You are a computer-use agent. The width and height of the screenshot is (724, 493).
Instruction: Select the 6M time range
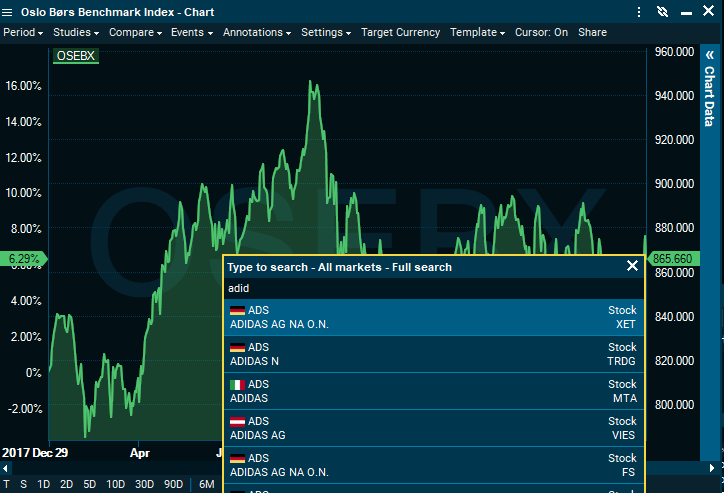click(207, 484)
